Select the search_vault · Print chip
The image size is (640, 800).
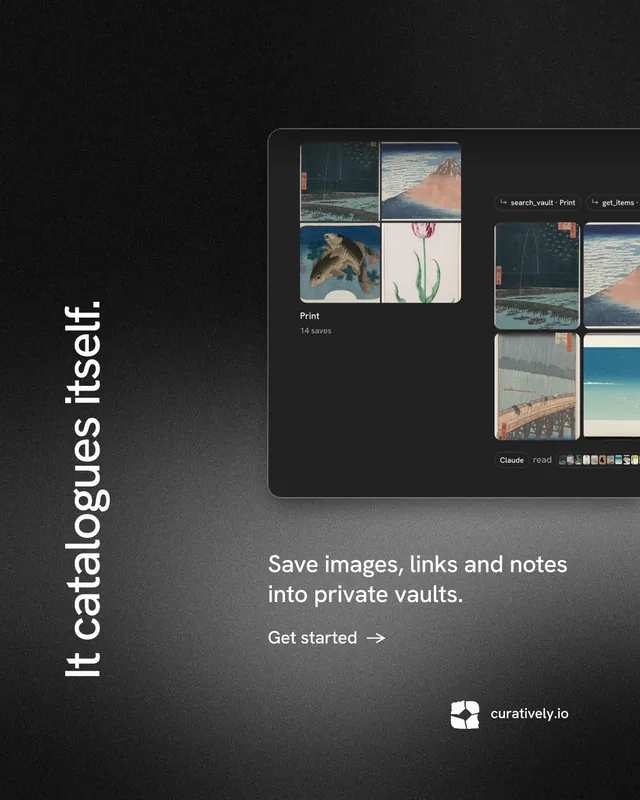pos(537,203)
